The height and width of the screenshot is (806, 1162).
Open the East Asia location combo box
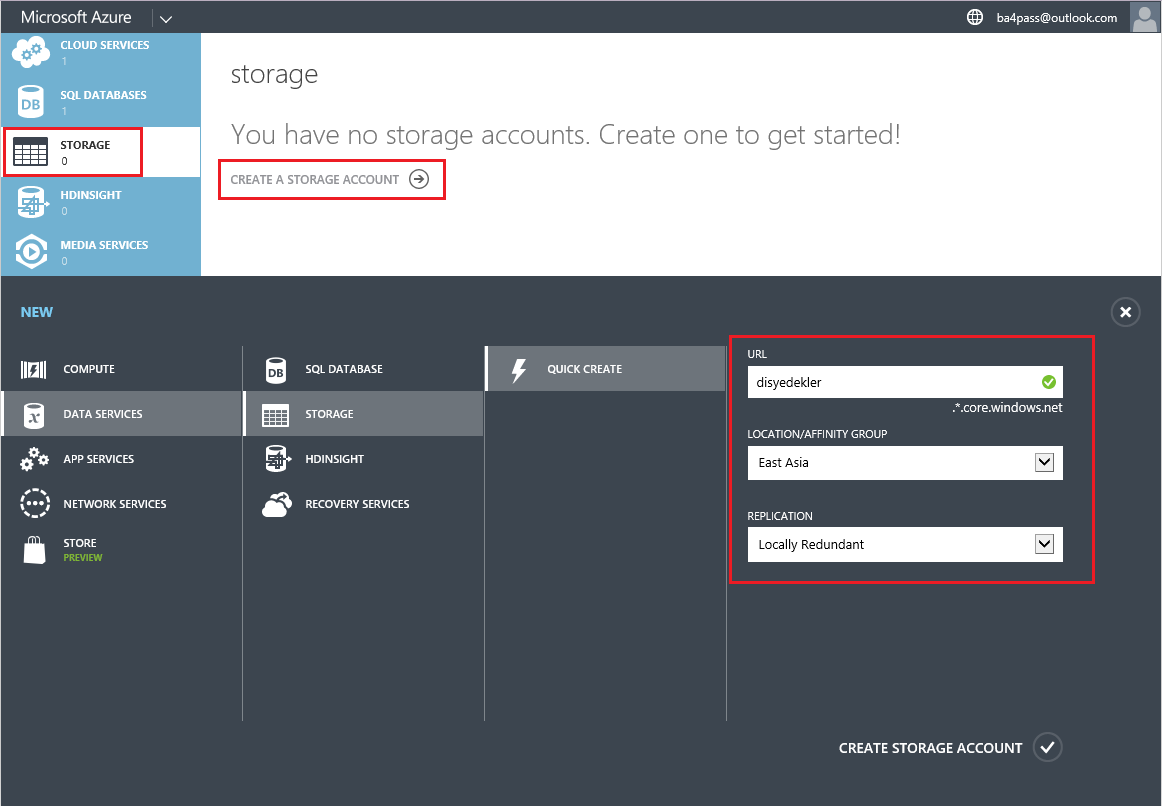click(x=905, y=463)
